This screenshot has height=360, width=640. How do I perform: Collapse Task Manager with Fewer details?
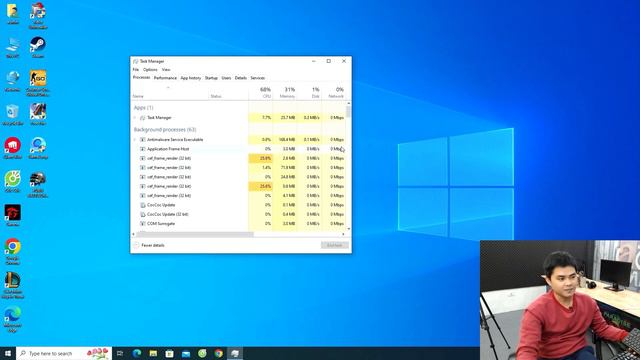tap(149, 245)
